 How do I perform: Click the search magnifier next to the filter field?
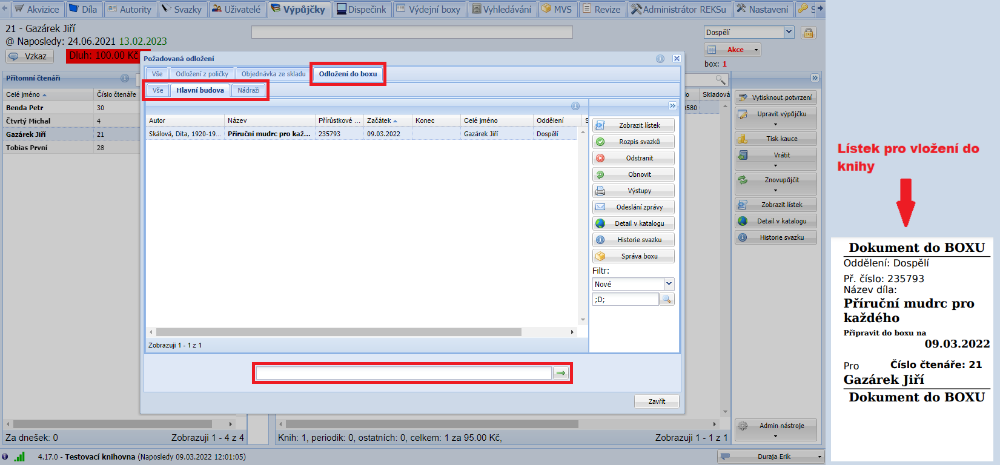point(665,299)
